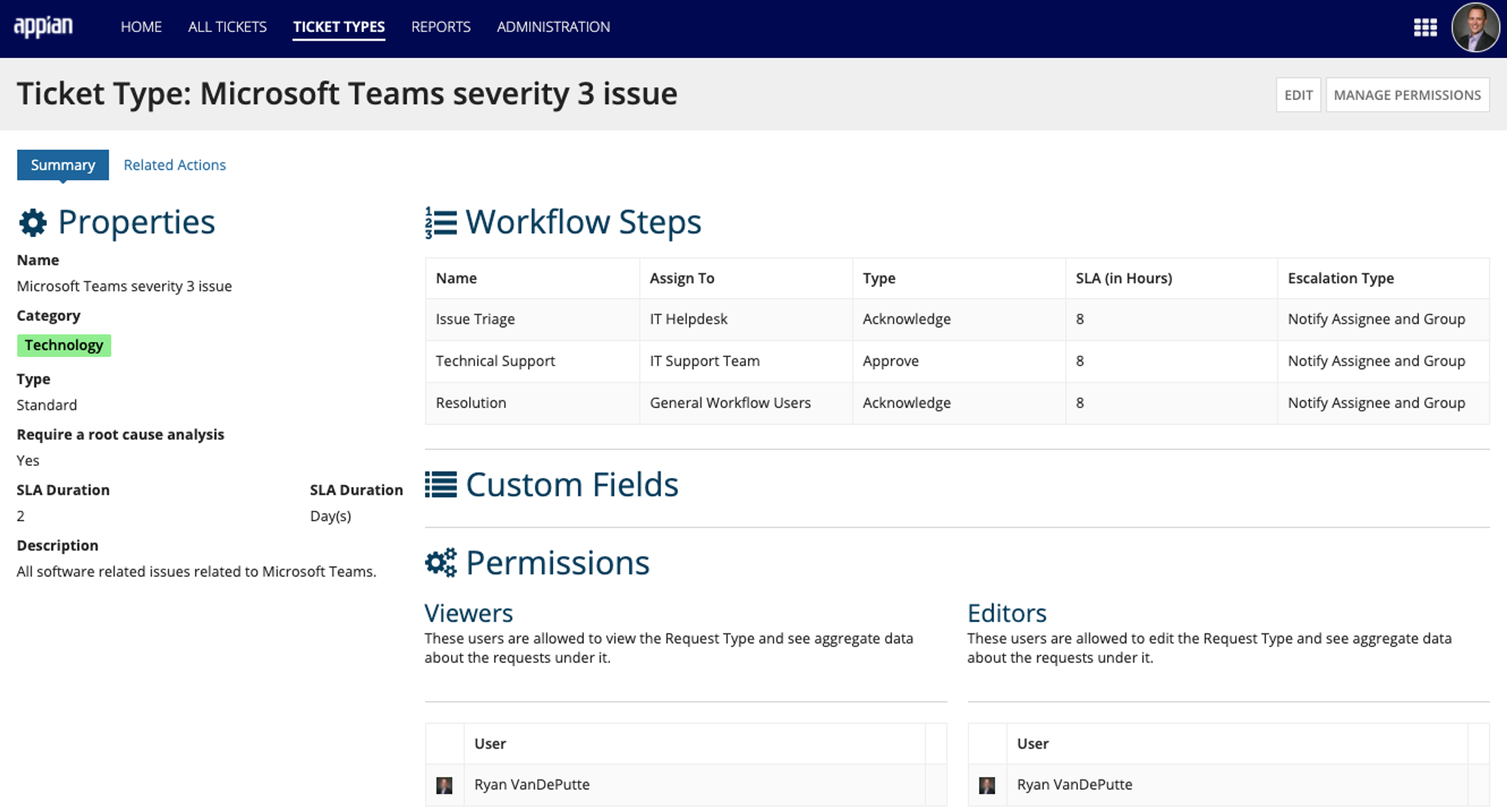Open the user profile avatar menu
This screenshot has height=812, width=1507.
1476,27
